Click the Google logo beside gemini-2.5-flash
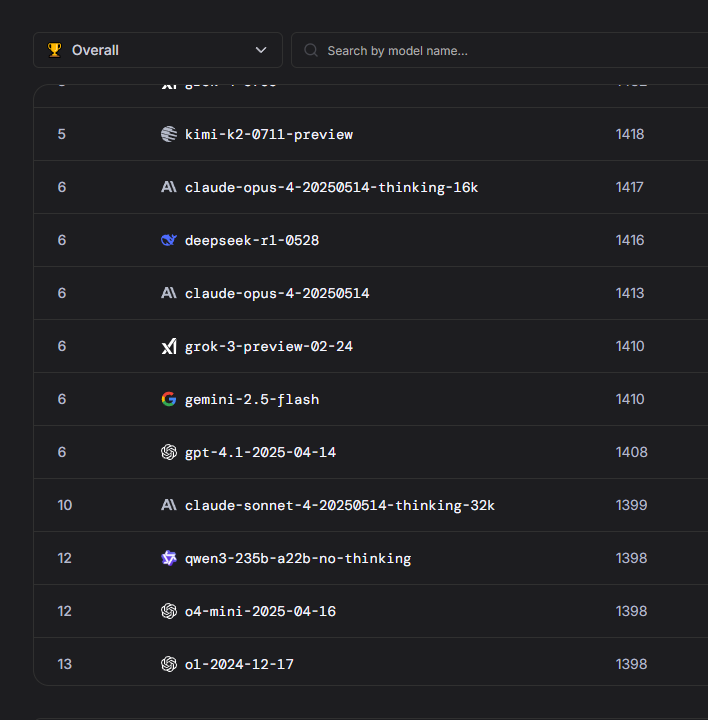This screenshot has width=708, height=720. 169,399
